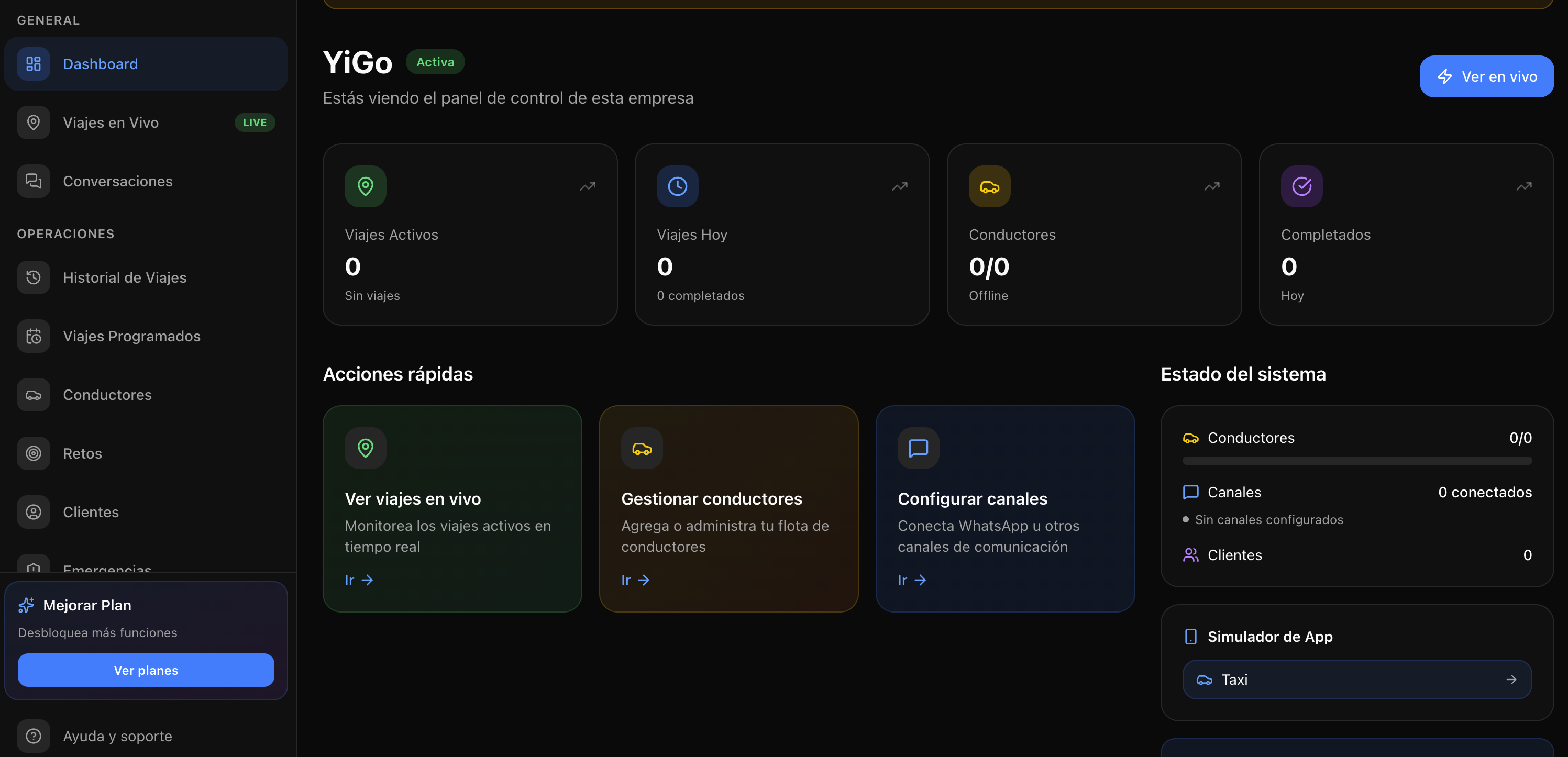
Task: Click the '0 conectados' Canales value
Action: 1485,492
